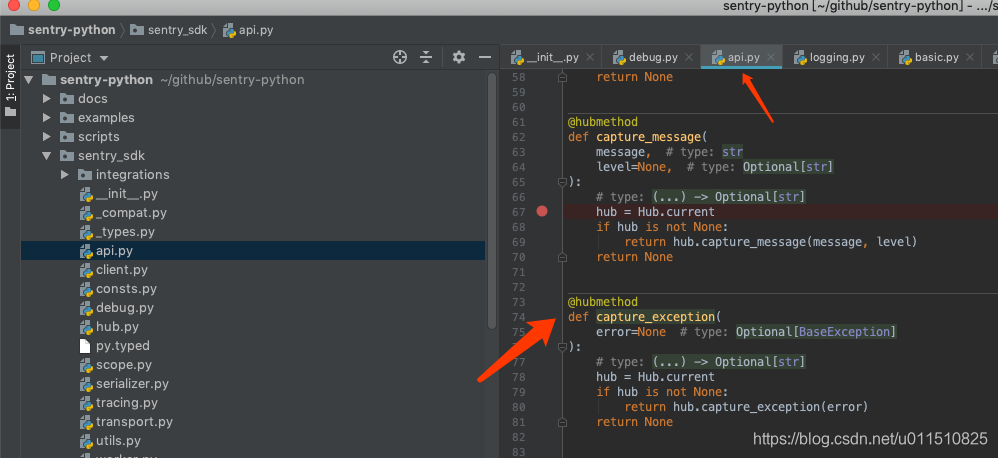Click on capture_exception function name

656,317
